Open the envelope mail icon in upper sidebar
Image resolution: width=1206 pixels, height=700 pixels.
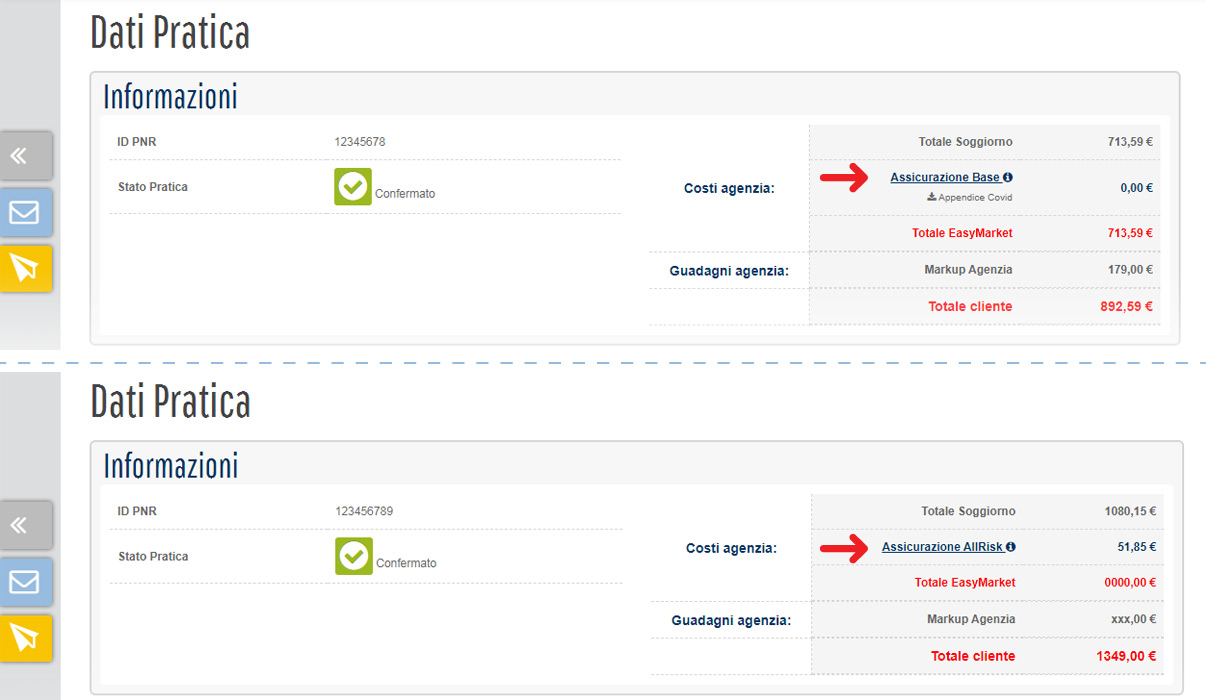25,212
